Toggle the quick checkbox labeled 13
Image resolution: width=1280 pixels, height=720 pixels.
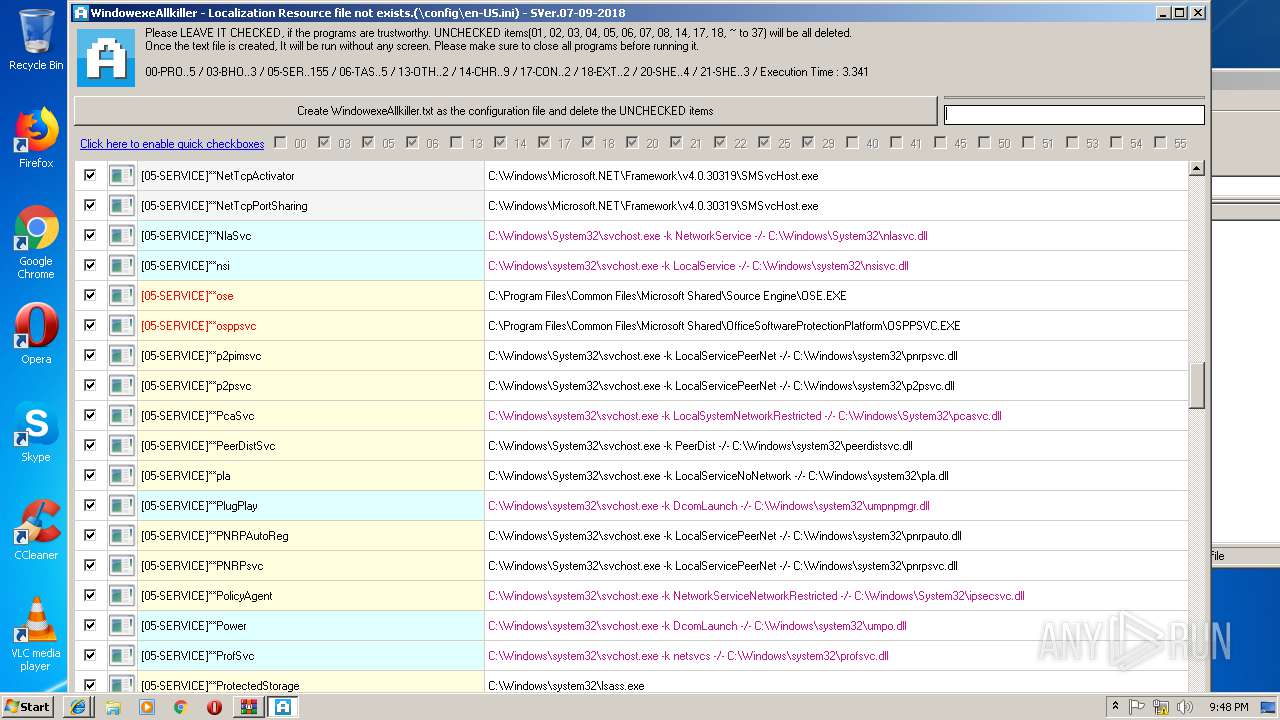[x=456, y=143]
